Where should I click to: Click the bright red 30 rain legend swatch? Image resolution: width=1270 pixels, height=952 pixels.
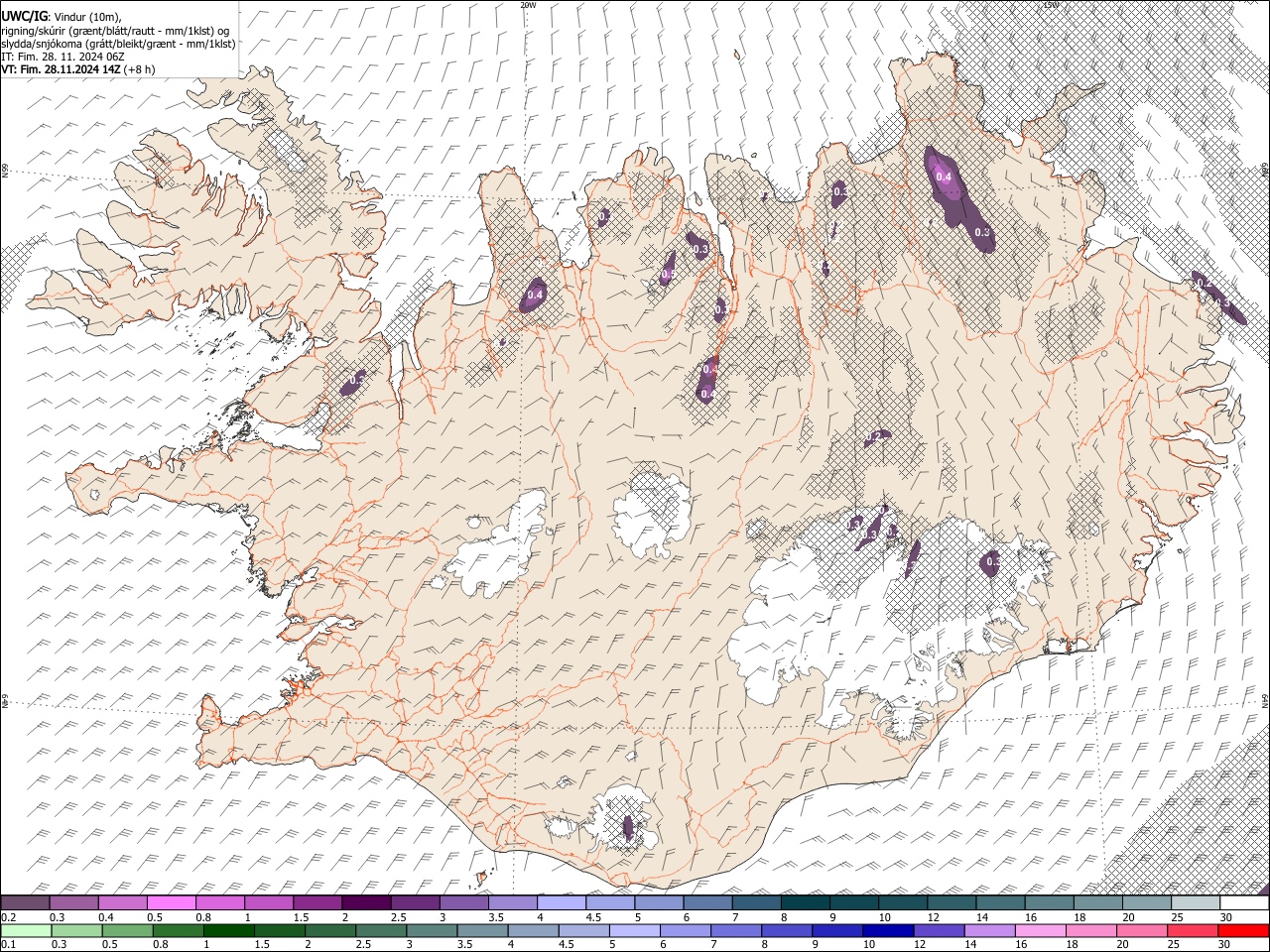pos(1244,931)
